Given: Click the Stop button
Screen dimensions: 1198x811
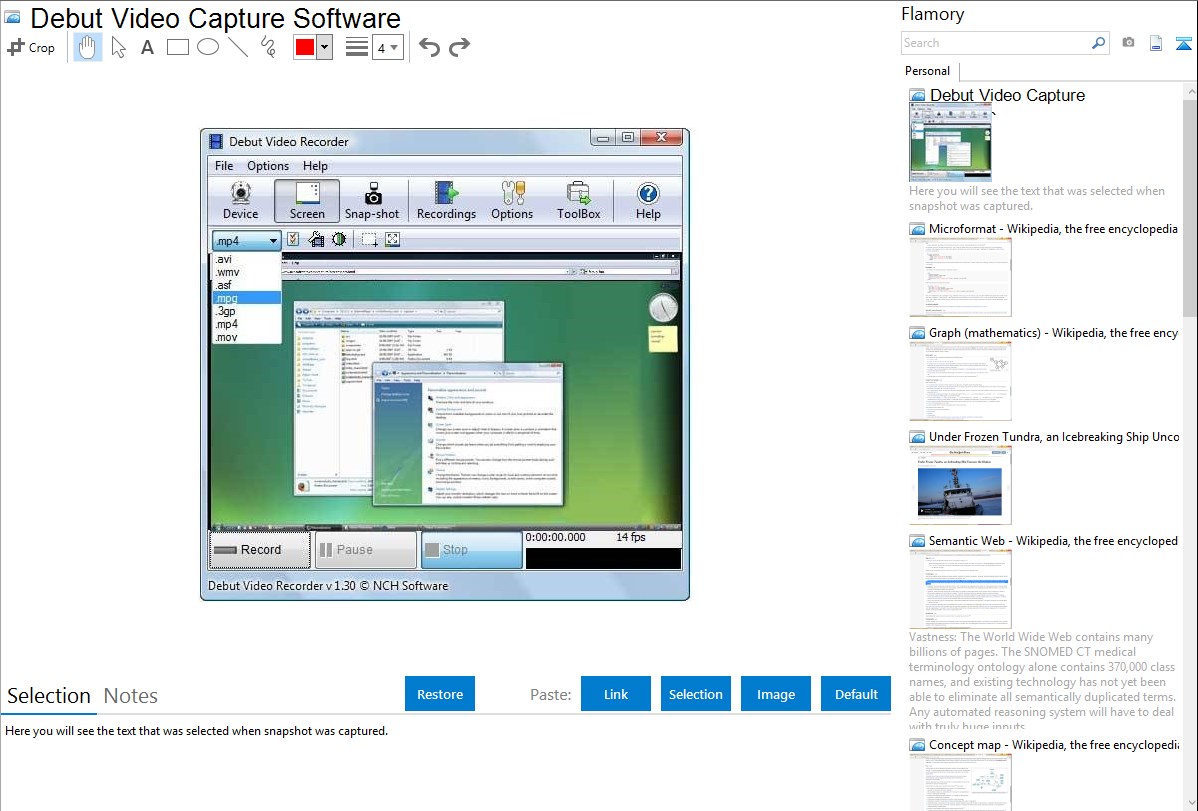Looking at the screenshot, I should click(x=471, y=550).
